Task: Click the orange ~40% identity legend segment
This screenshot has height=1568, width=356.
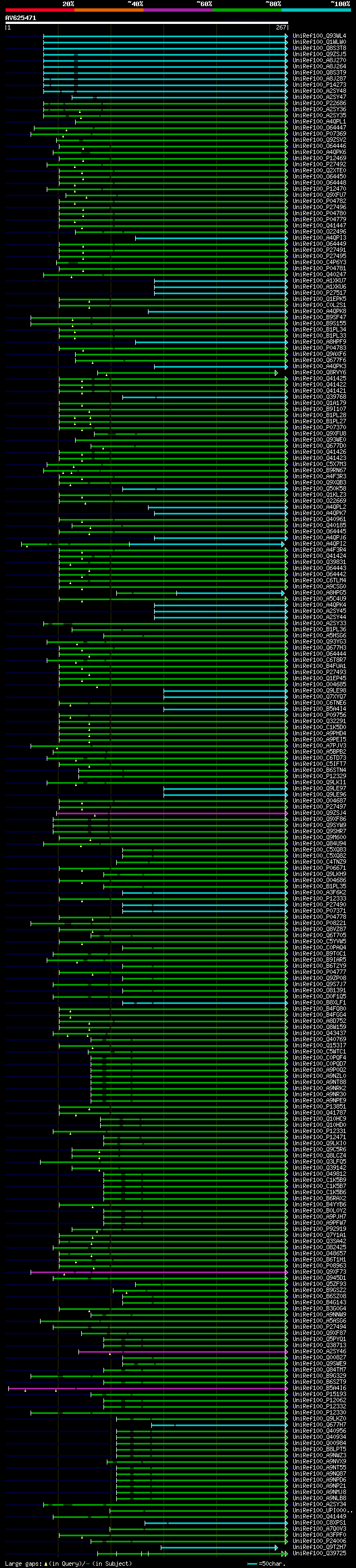Action: [109, 10]
